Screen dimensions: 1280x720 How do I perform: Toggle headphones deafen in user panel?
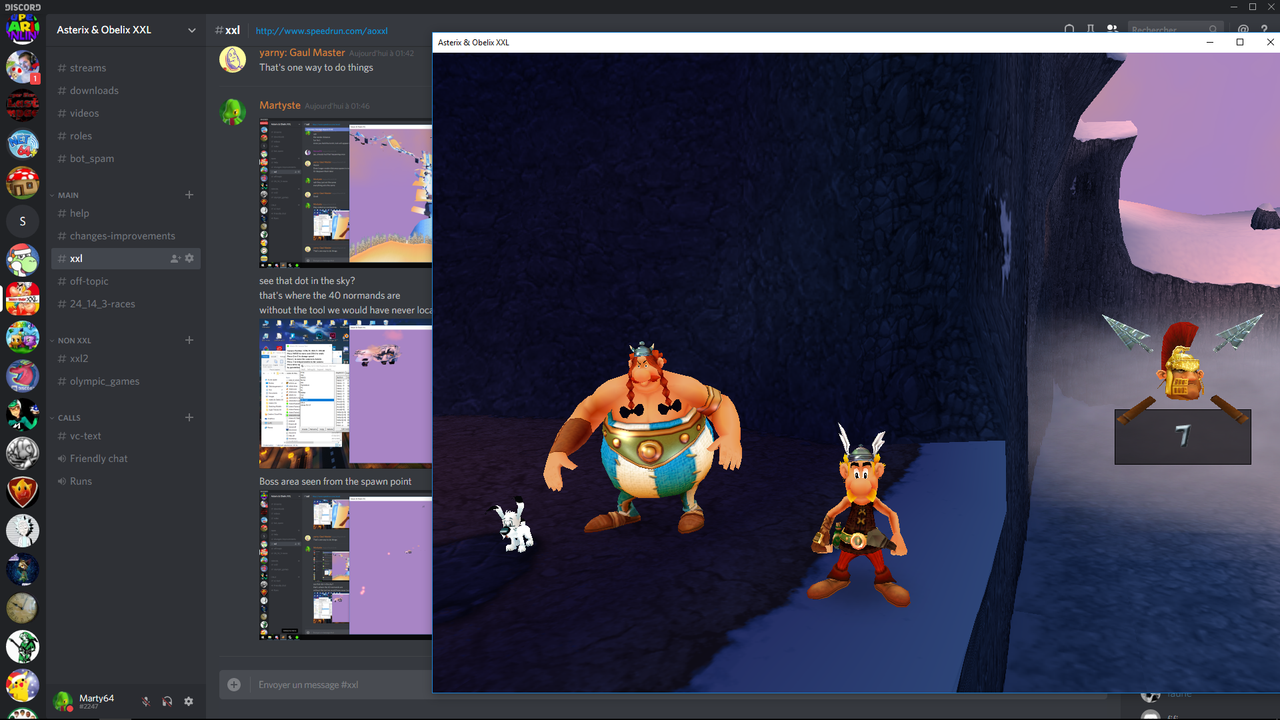pos(167,702)
